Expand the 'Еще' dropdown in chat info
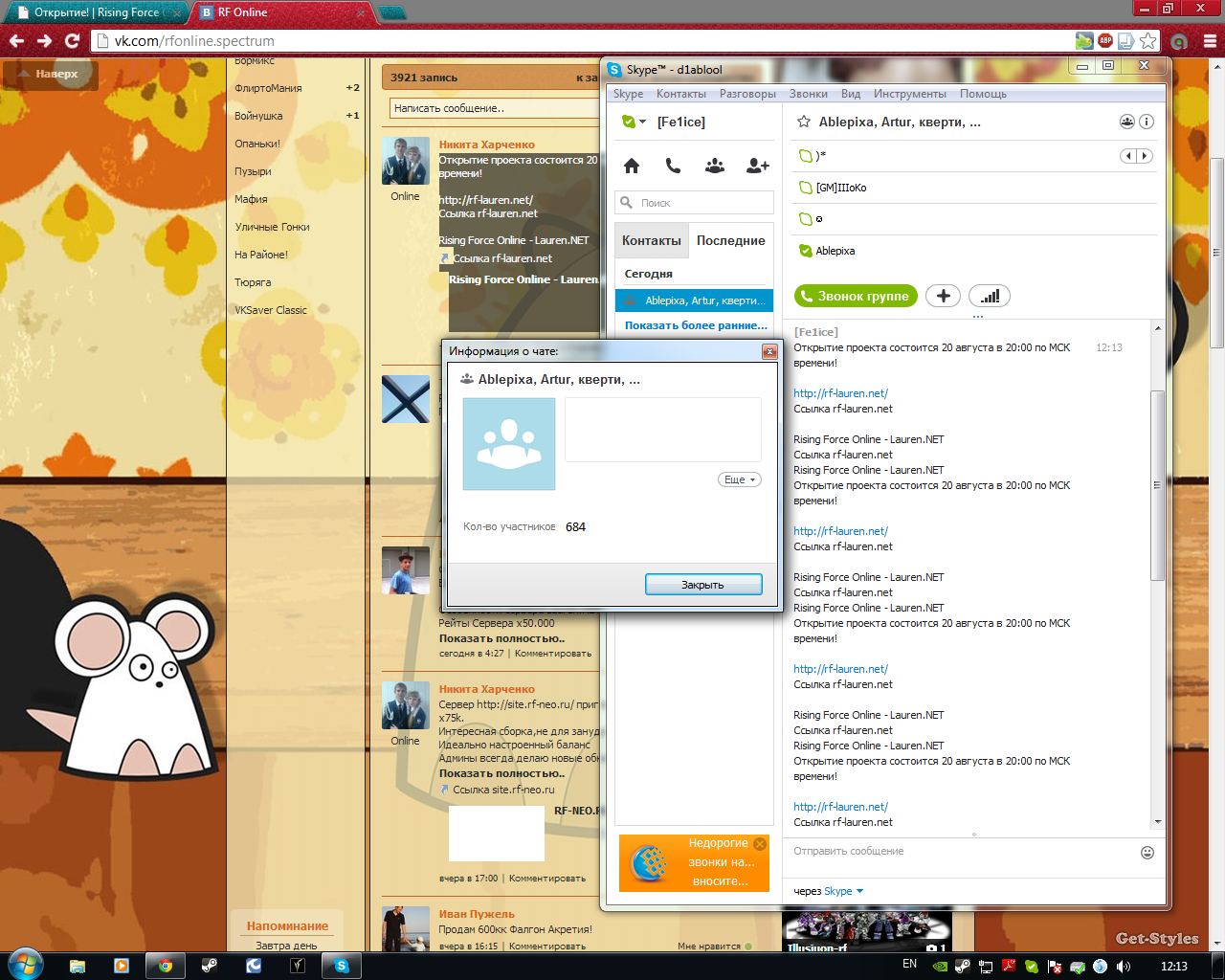The width and height of the screenshot is (1225, 980). click(x=740, y=479)
